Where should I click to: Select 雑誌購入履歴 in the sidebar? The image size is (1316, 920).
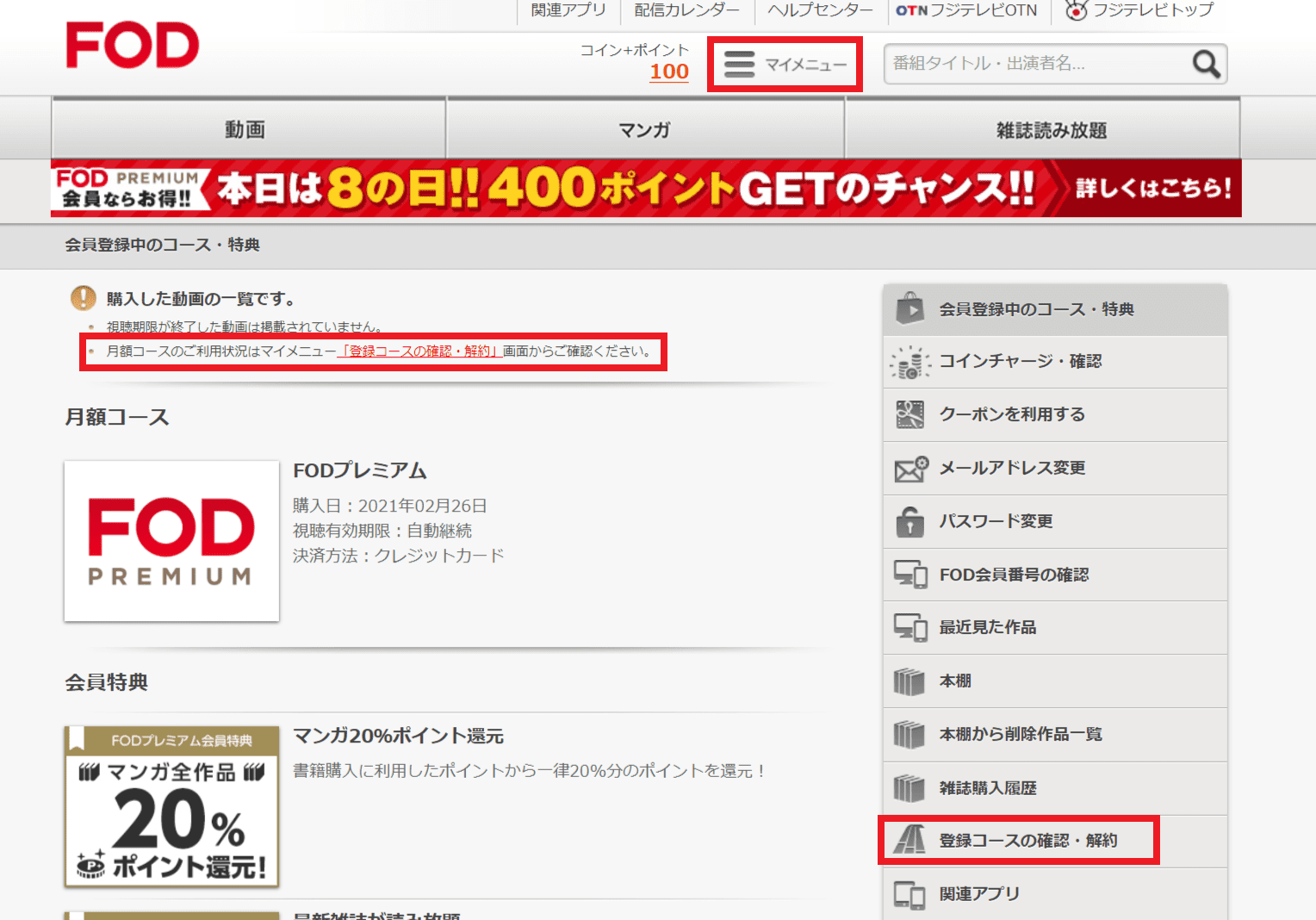click(1055, 788)
